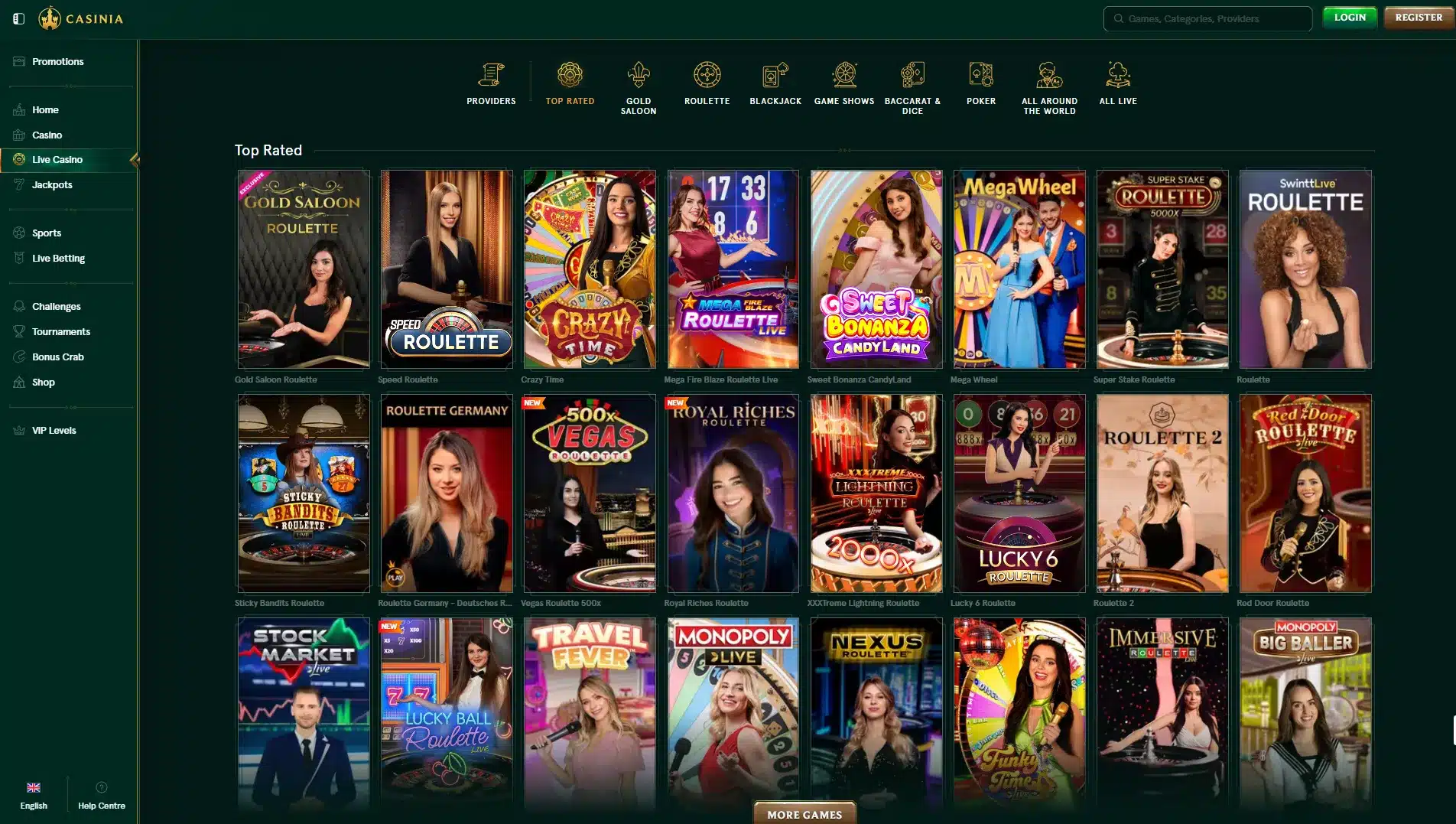The image size is (1456, 824).
Task: Open the Blackjack category icon
Action: 775,75
